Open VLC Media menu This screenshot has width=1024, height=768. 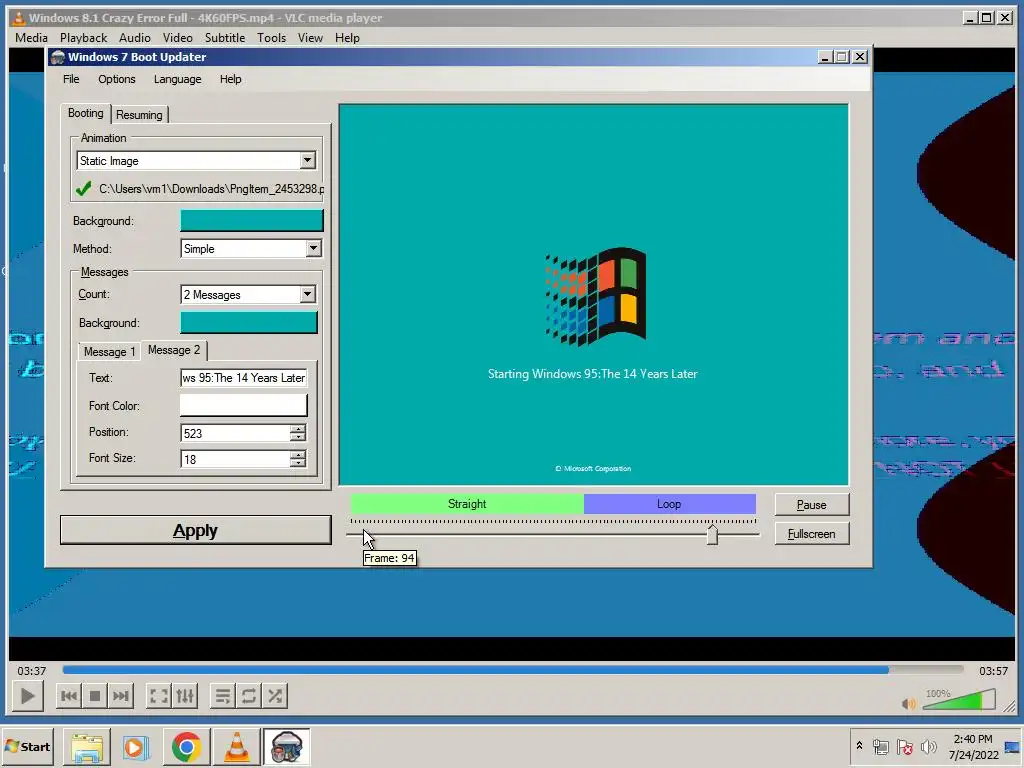click(x=31, y=38)
